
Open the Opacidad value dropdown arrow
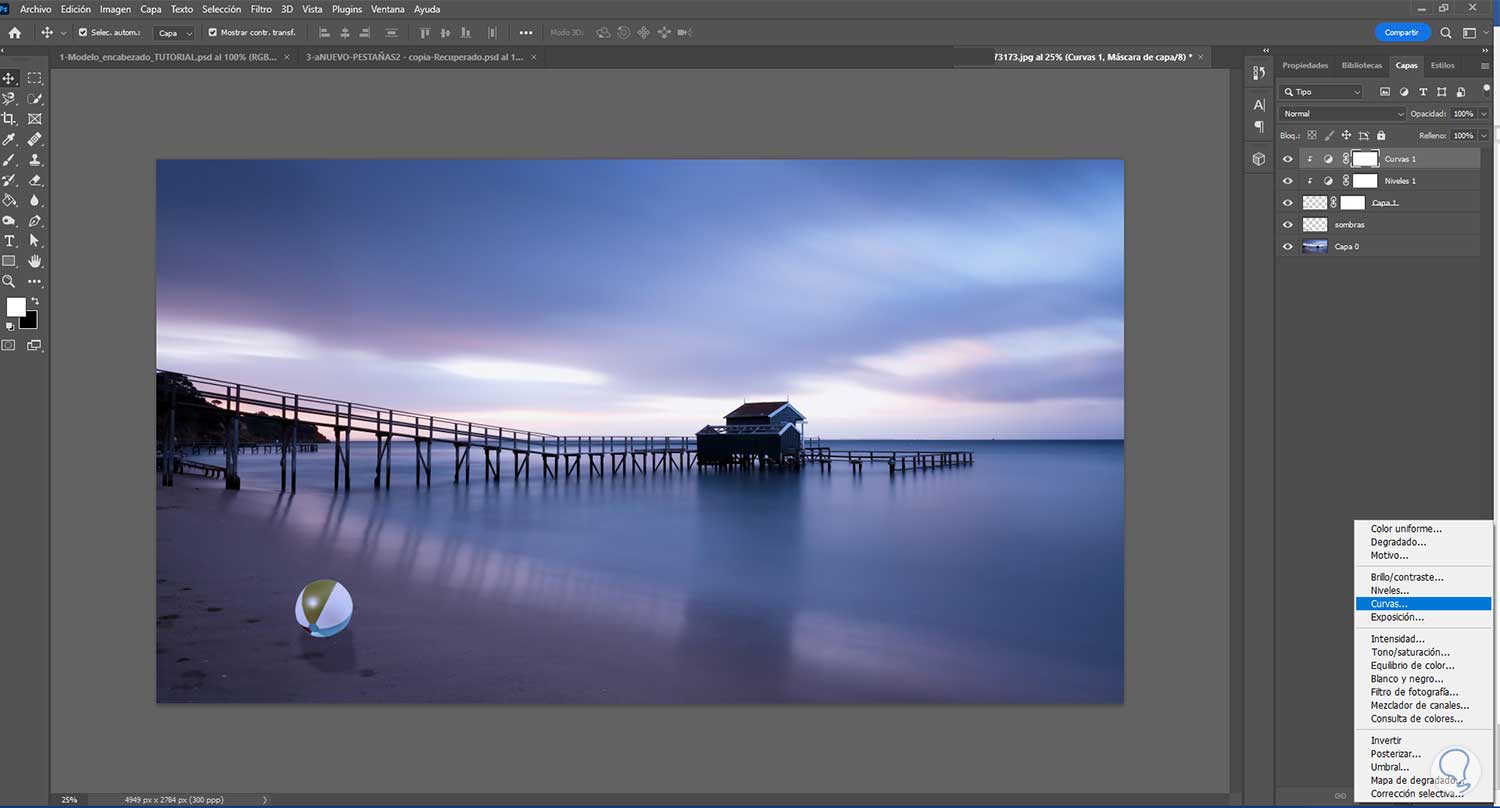point(1483,114)
